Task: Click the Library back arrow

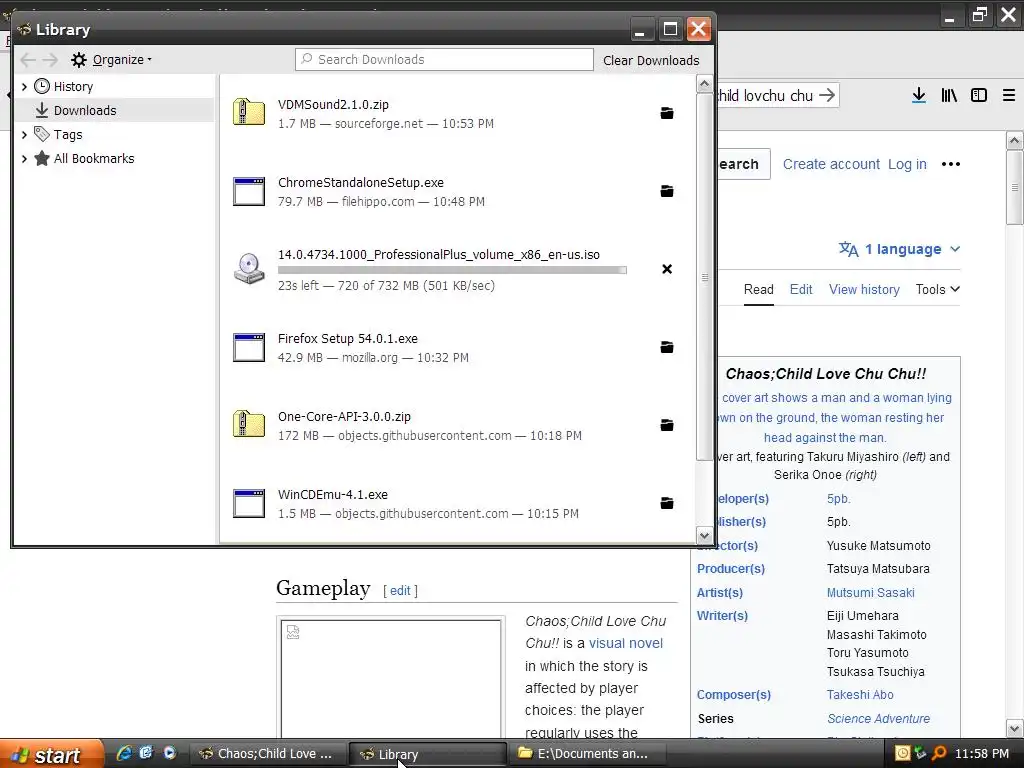Action: tap(27, 60)
